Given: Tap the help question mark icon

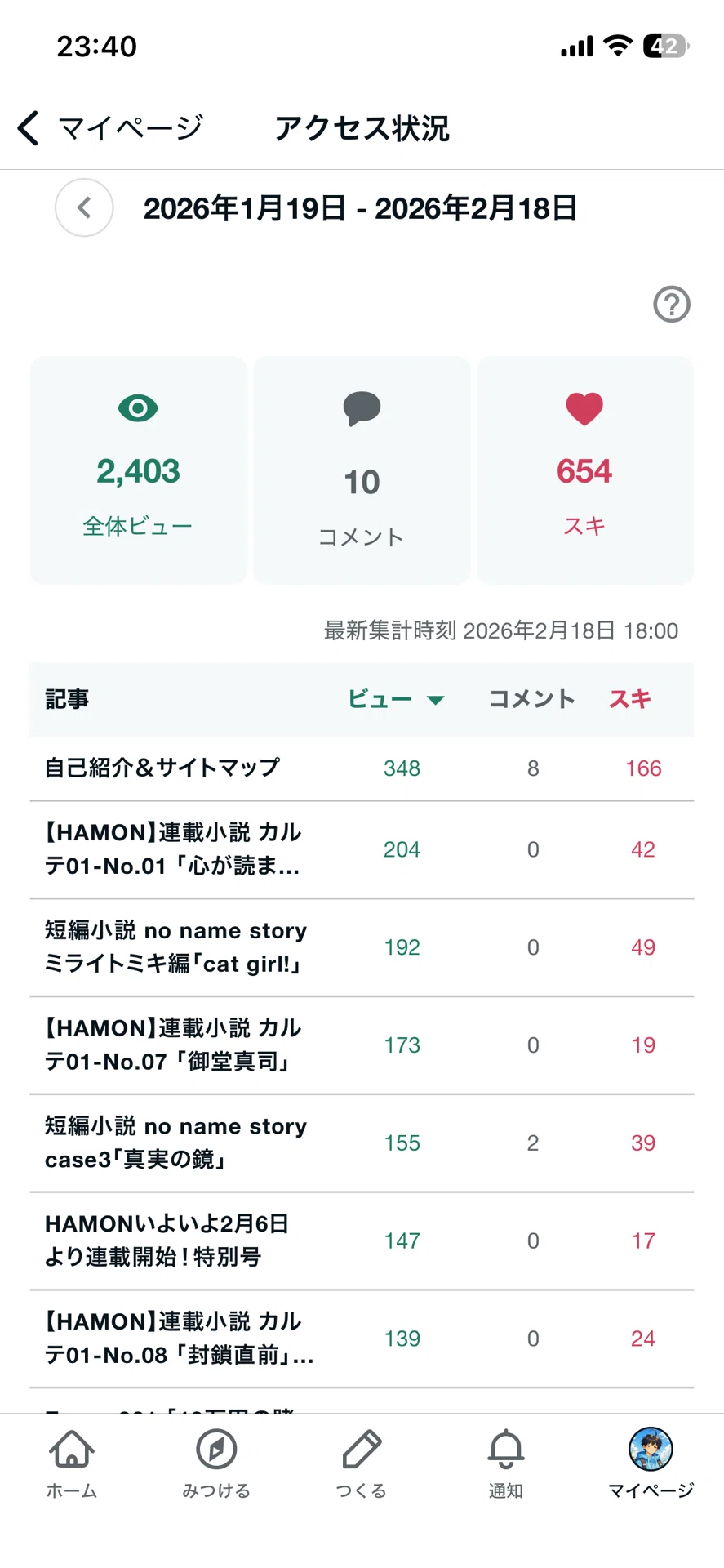Looking at the screenshot, I should point(672,305).
